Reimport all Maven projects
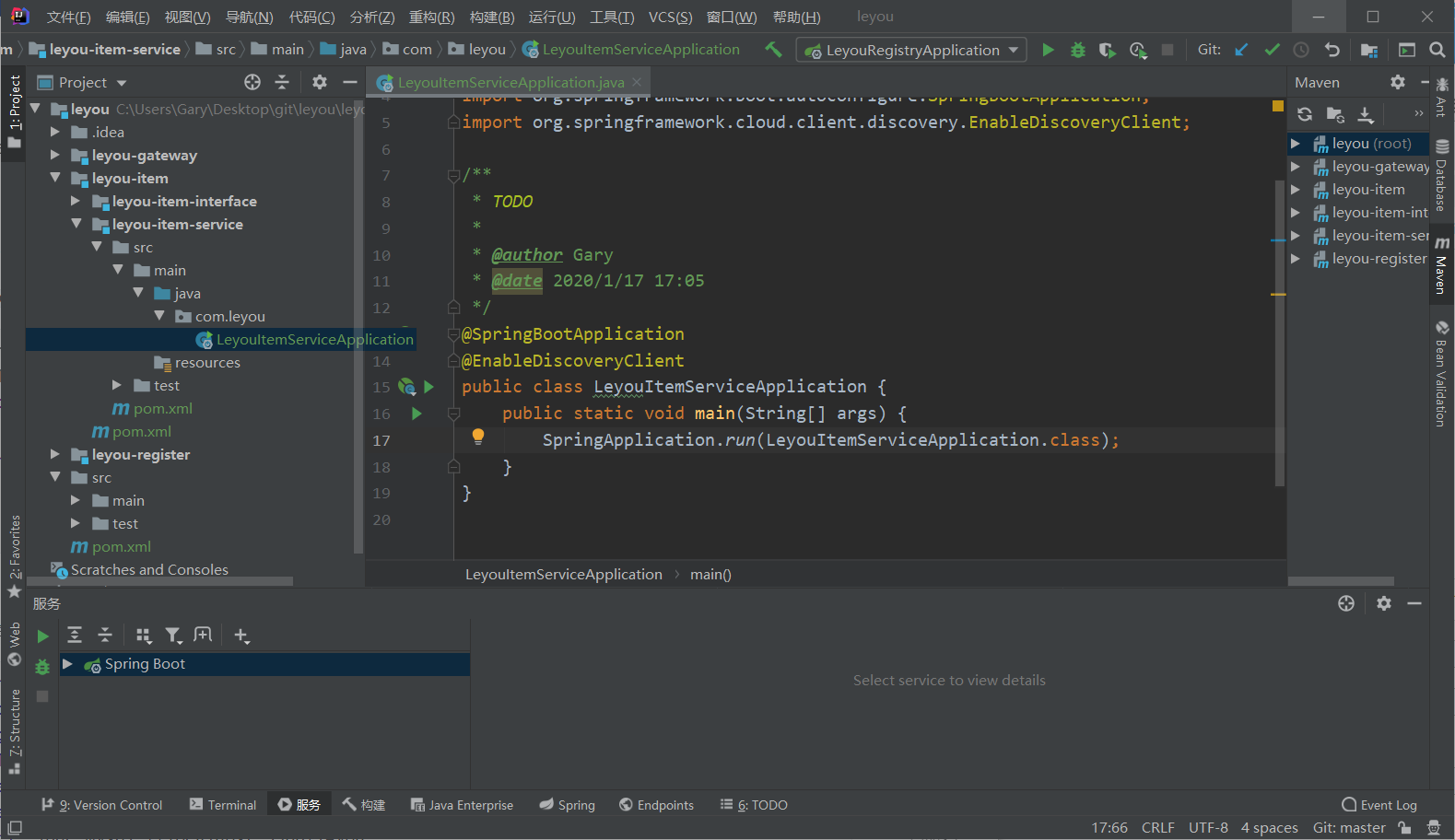 pos(1305,114)
